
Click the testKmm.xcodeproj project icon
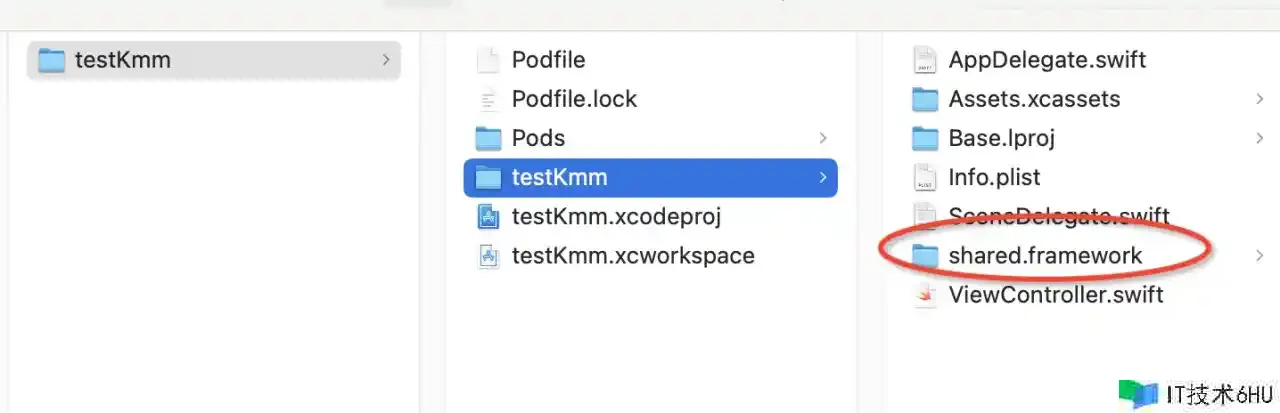click(488, 216)
